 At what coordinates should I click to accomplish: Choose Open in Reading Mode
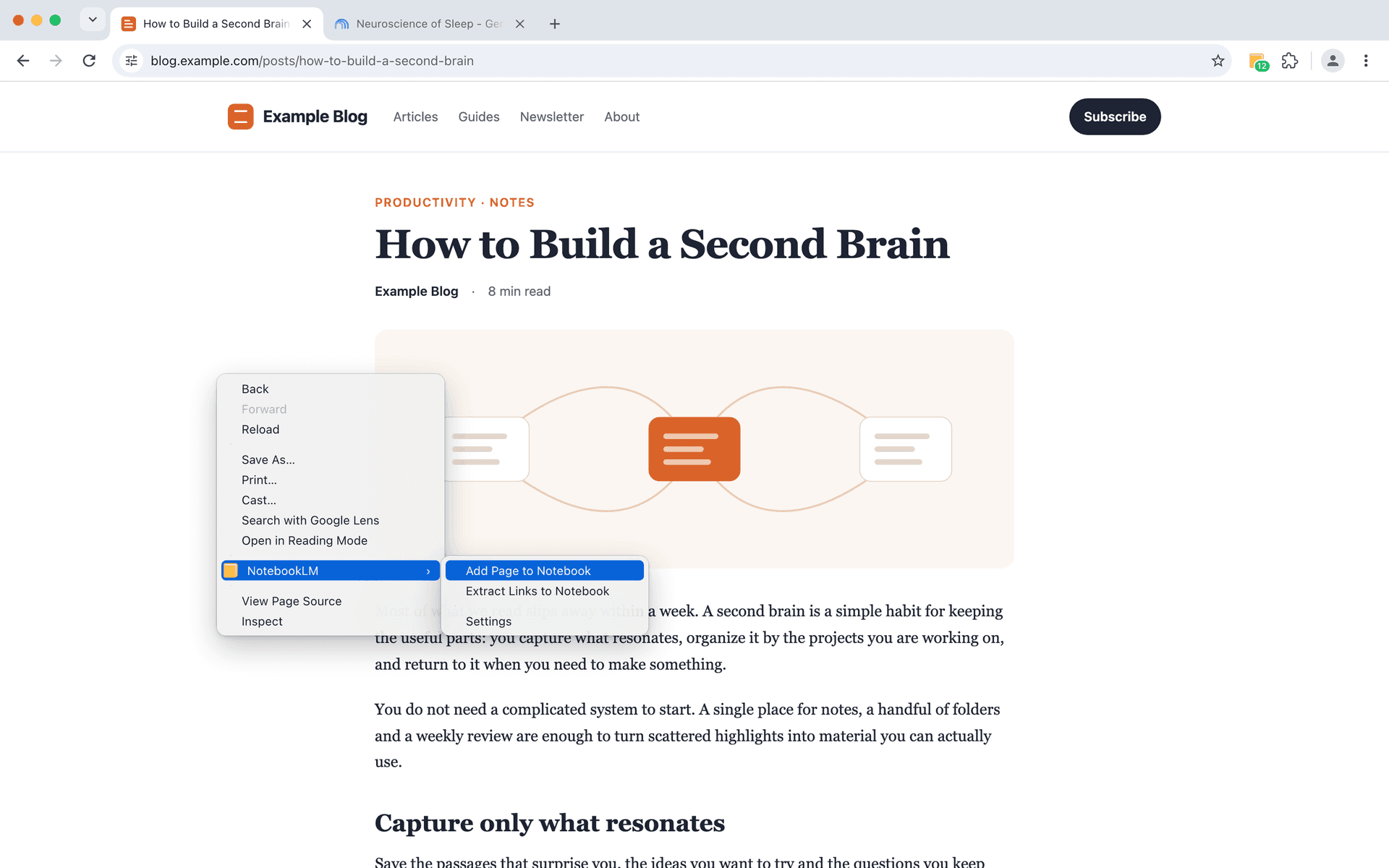331,541
